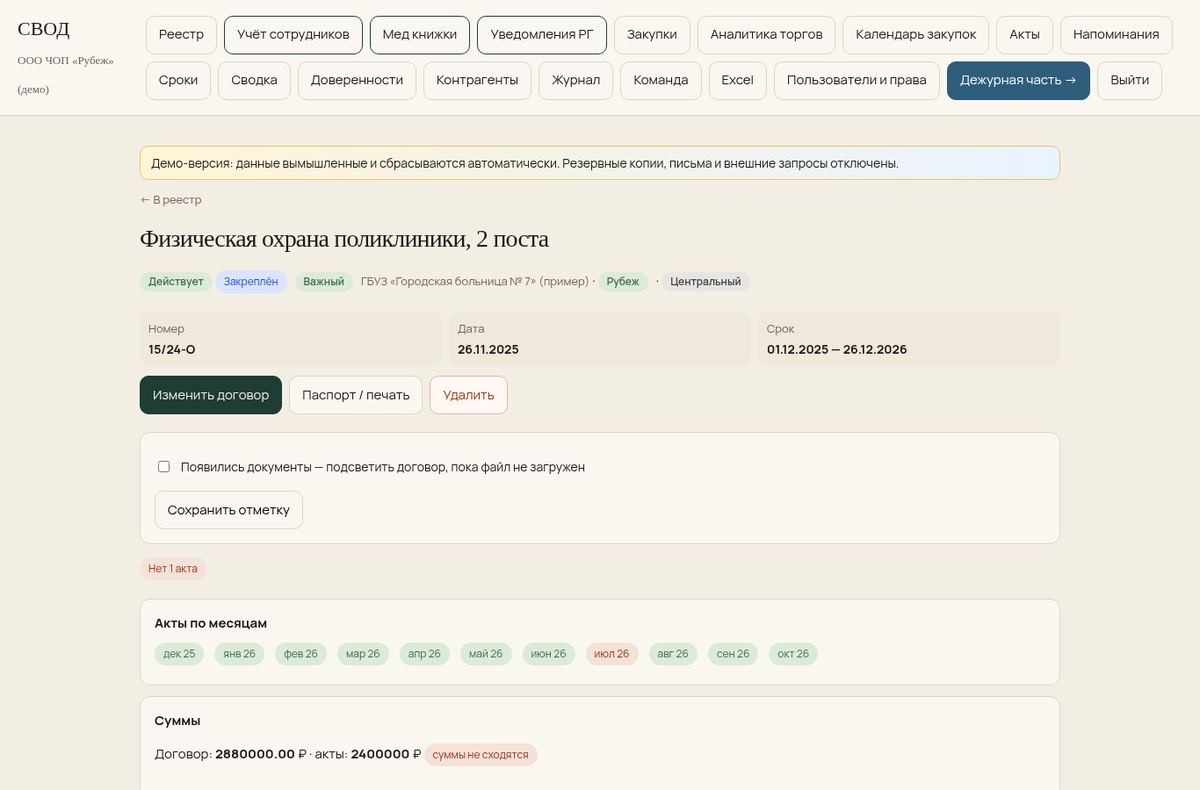The height and width of the screenshot is (790, 1200).
Task: Open the Журнал
Action: pyautogui.click(x=576, y=81)
